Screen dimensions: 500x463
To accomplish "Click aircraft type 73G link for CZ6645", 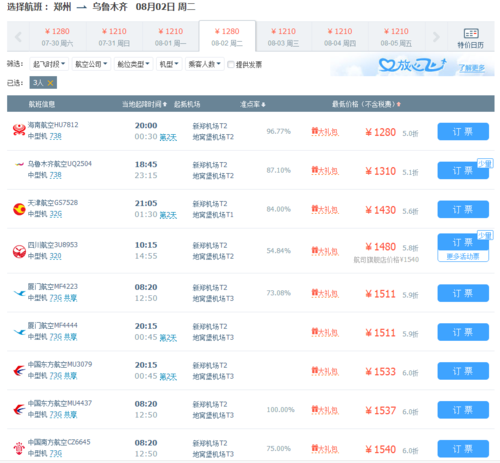I will [56, 453].
